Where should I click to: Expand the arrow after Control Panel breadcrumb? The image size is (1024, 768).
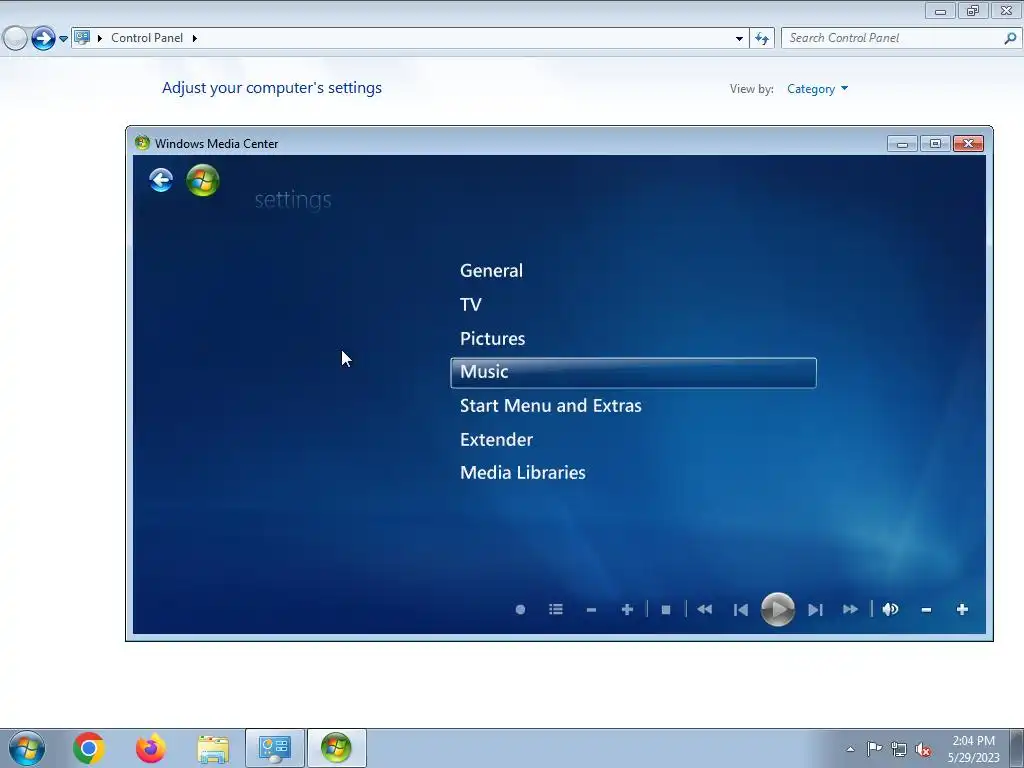point(195,39)
